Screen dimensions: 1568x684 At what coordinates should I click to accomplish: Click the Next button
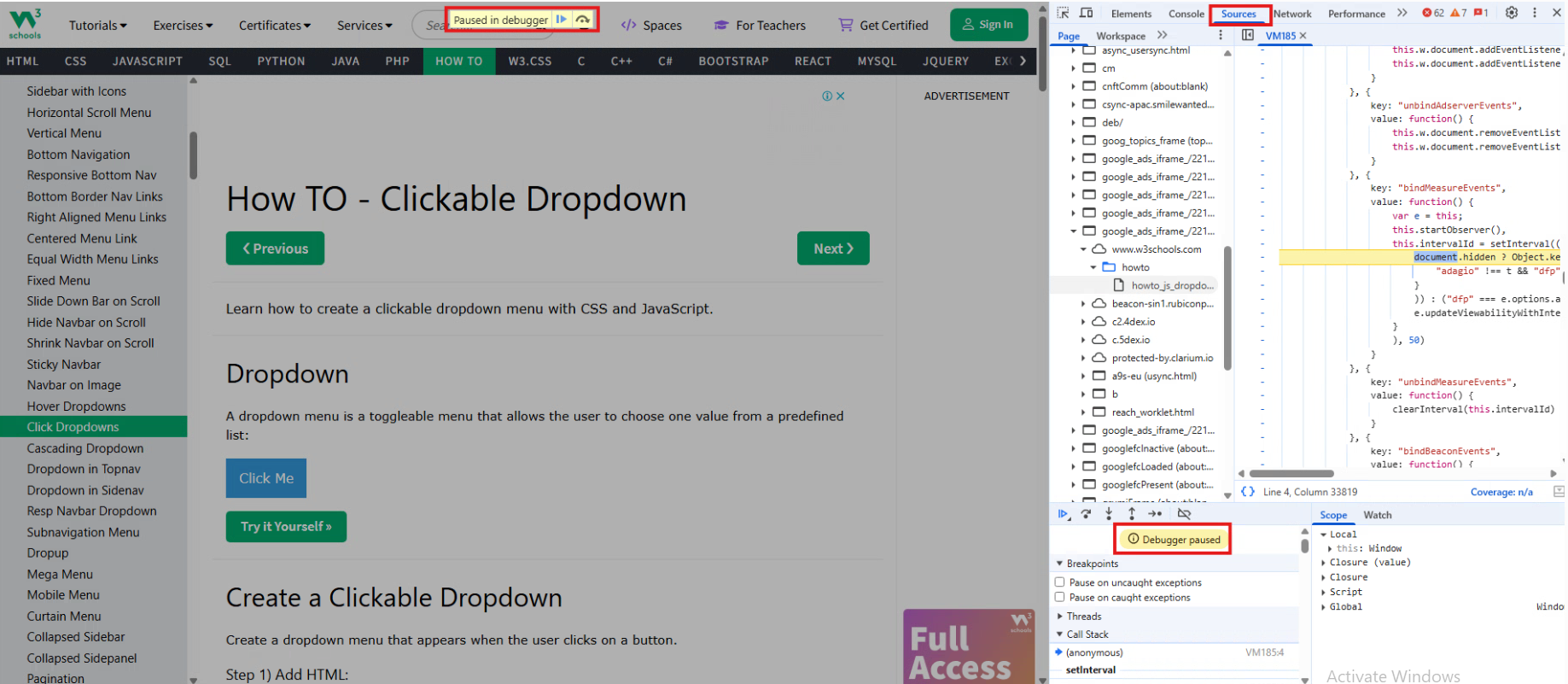coord(833,248)
